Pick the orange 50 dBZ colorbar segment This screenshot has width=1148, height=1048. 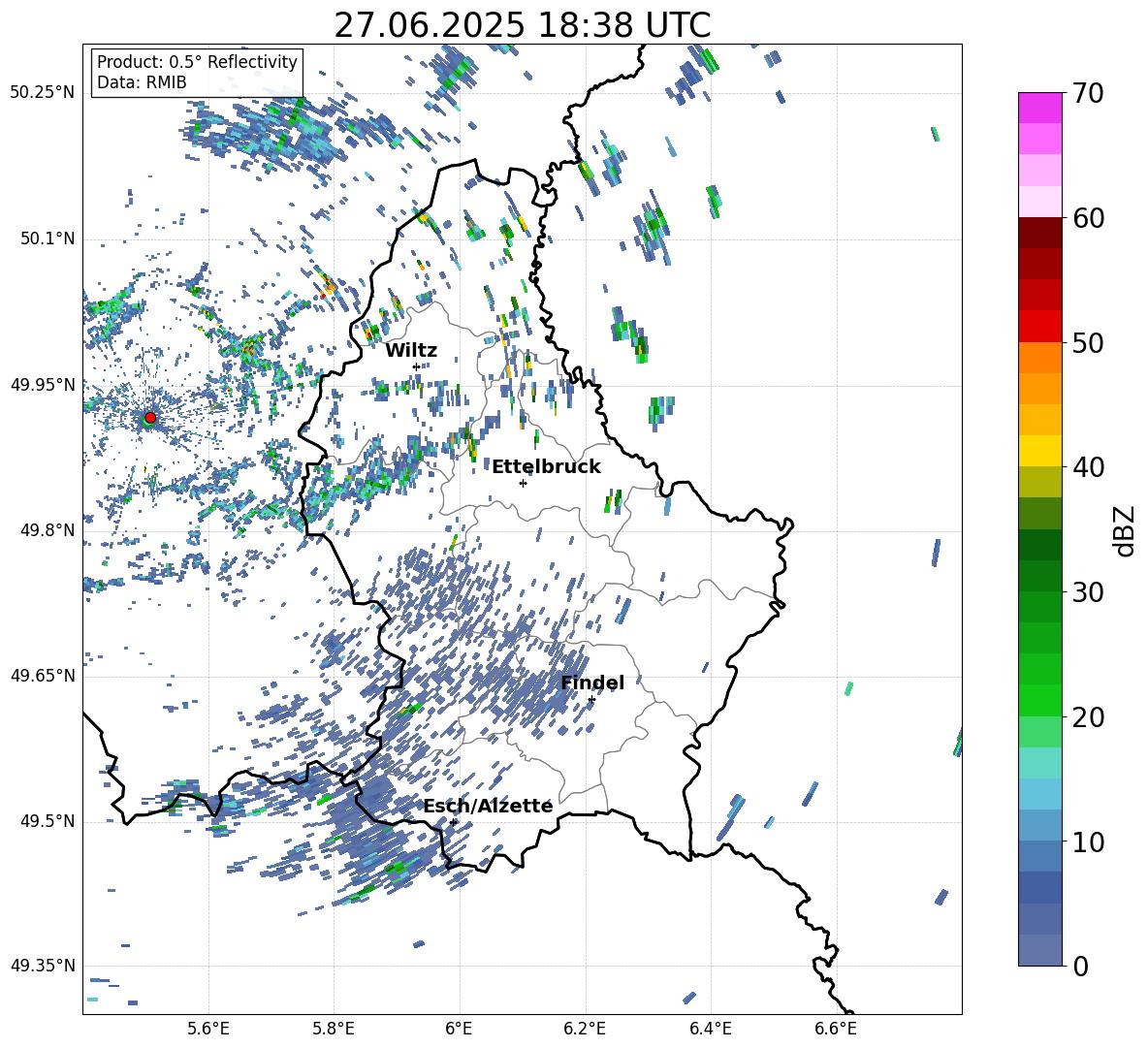click(x=1039, y=357)
